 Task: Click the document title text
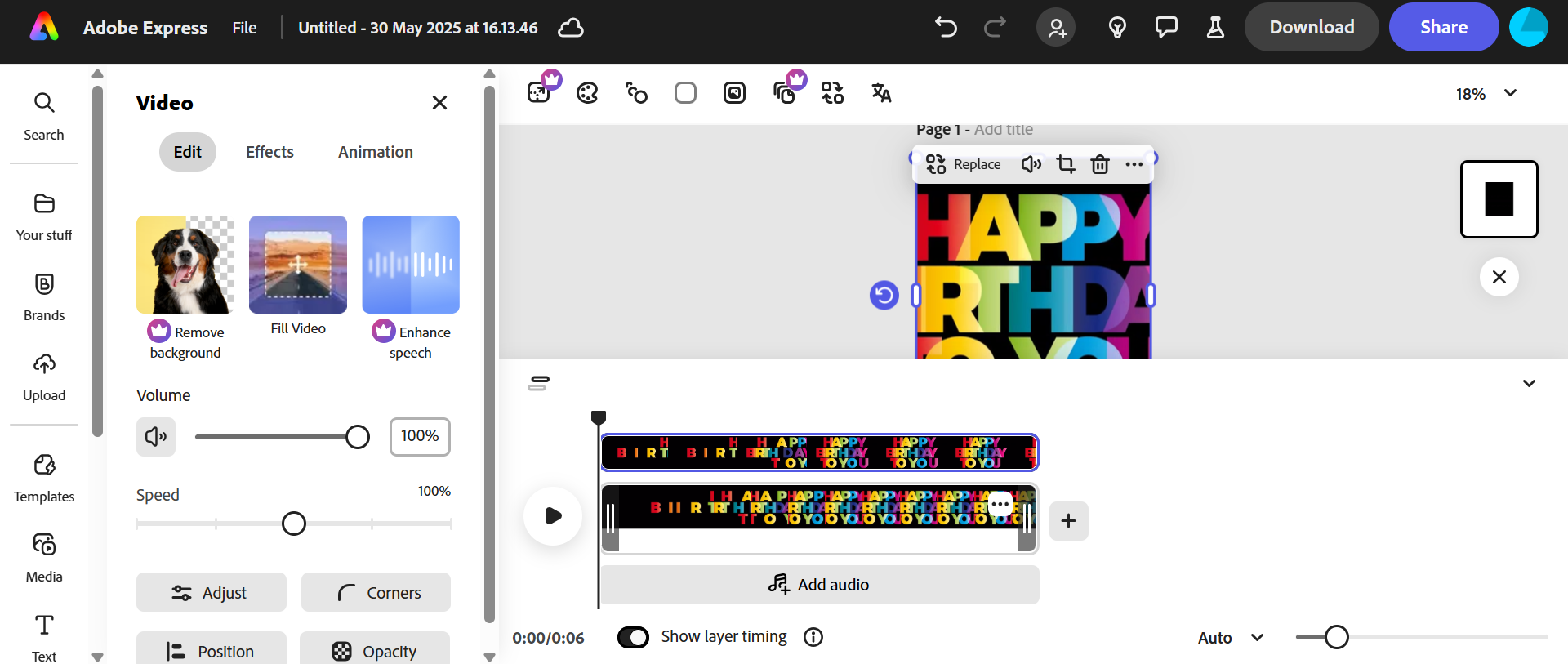pos(418,28)
